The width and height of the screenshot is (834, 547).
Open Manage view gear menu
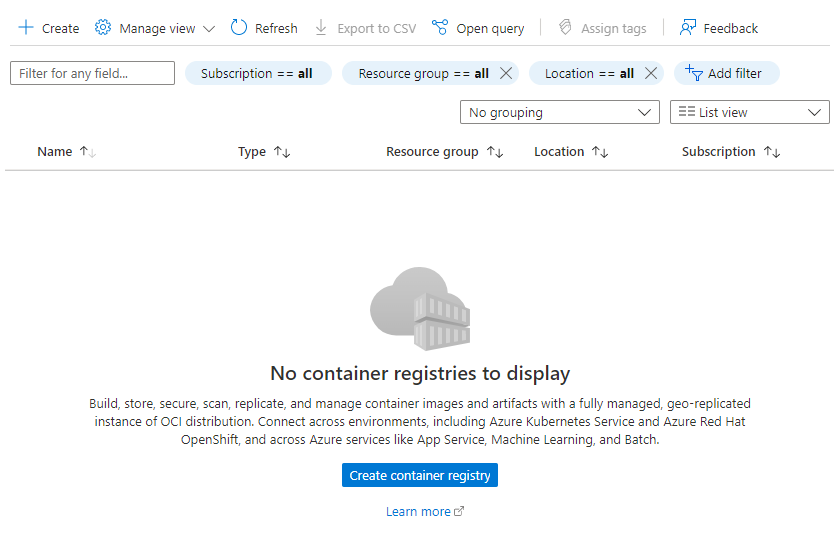click(x=103, y=28)
